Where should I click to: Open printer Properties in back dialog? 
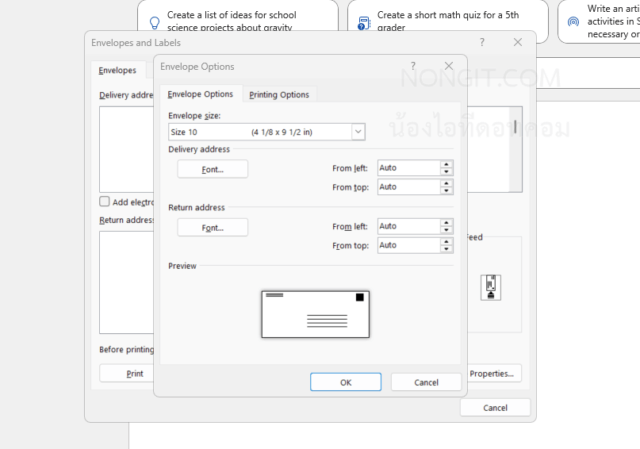[x=494, y=373]
